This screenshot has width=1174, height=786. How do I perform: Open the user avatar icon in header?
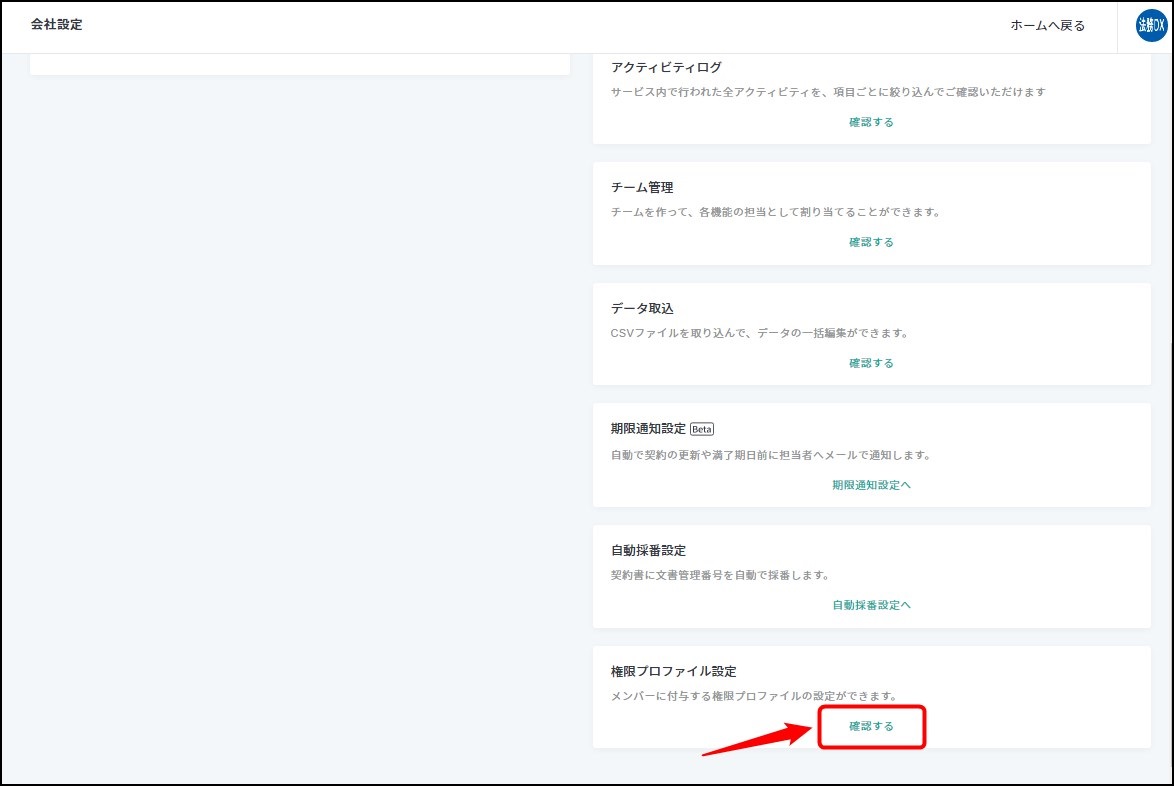[x=1151, y=26]
